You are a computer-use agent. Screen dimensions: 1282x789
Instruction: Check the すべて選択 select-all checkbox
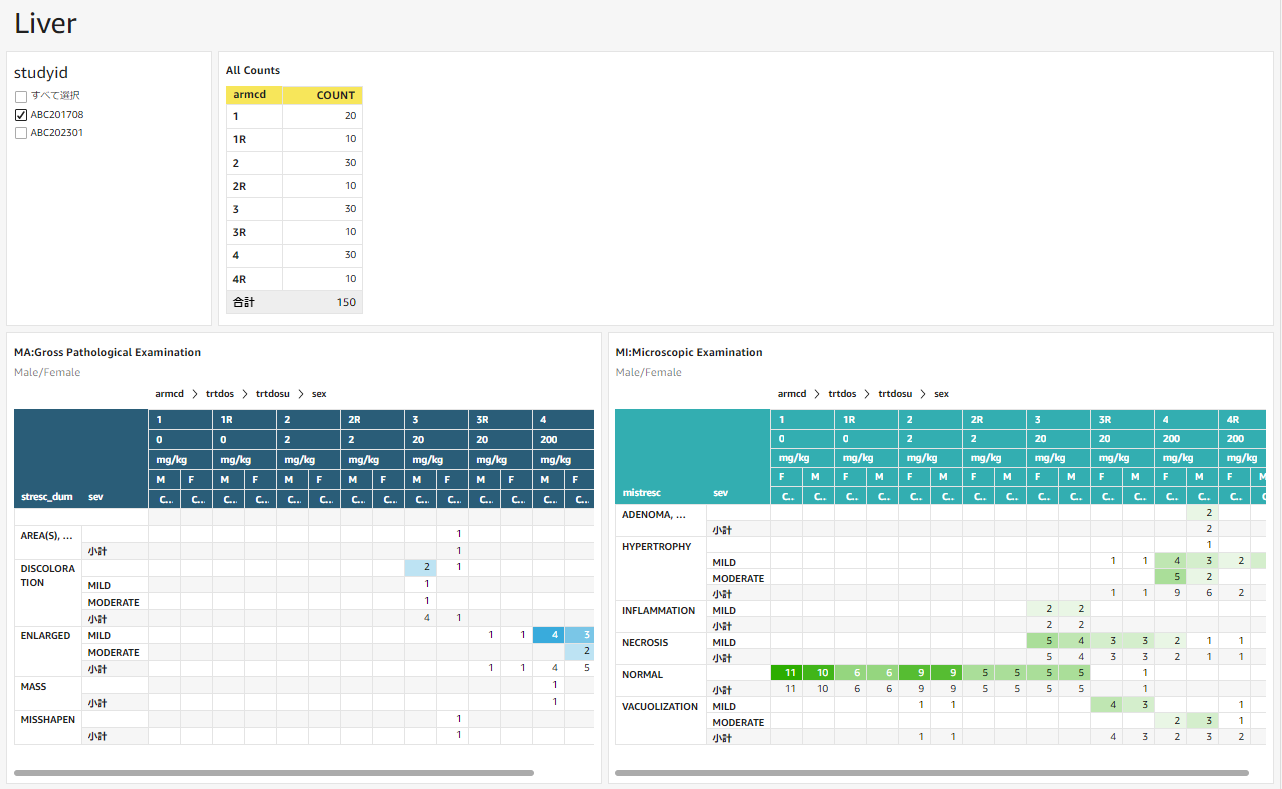(21, 95)
